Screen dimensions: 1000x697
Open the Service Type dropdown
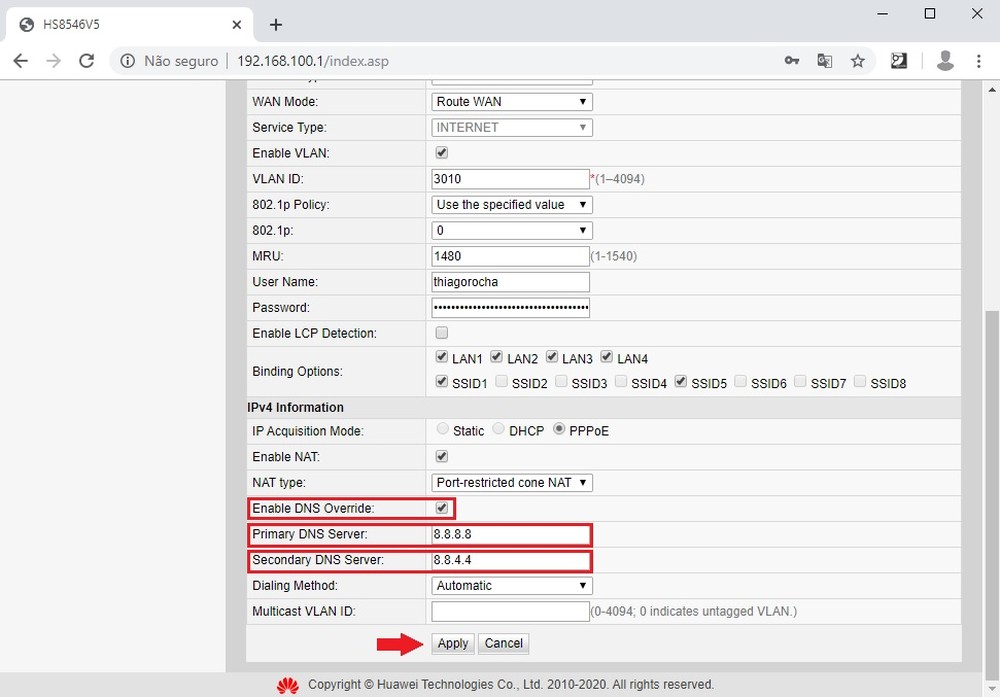[511, 128]
